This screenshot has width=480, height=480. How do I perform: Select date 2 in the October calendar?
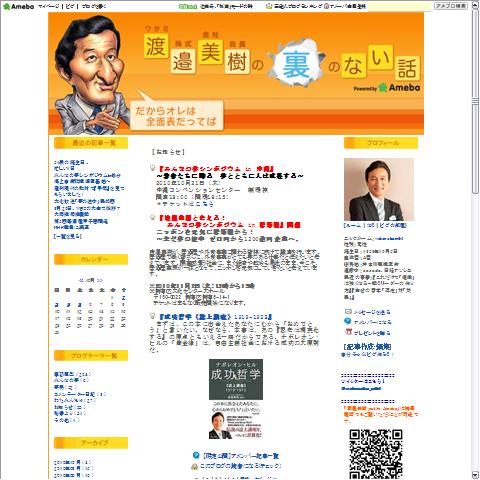coord(123,298)
